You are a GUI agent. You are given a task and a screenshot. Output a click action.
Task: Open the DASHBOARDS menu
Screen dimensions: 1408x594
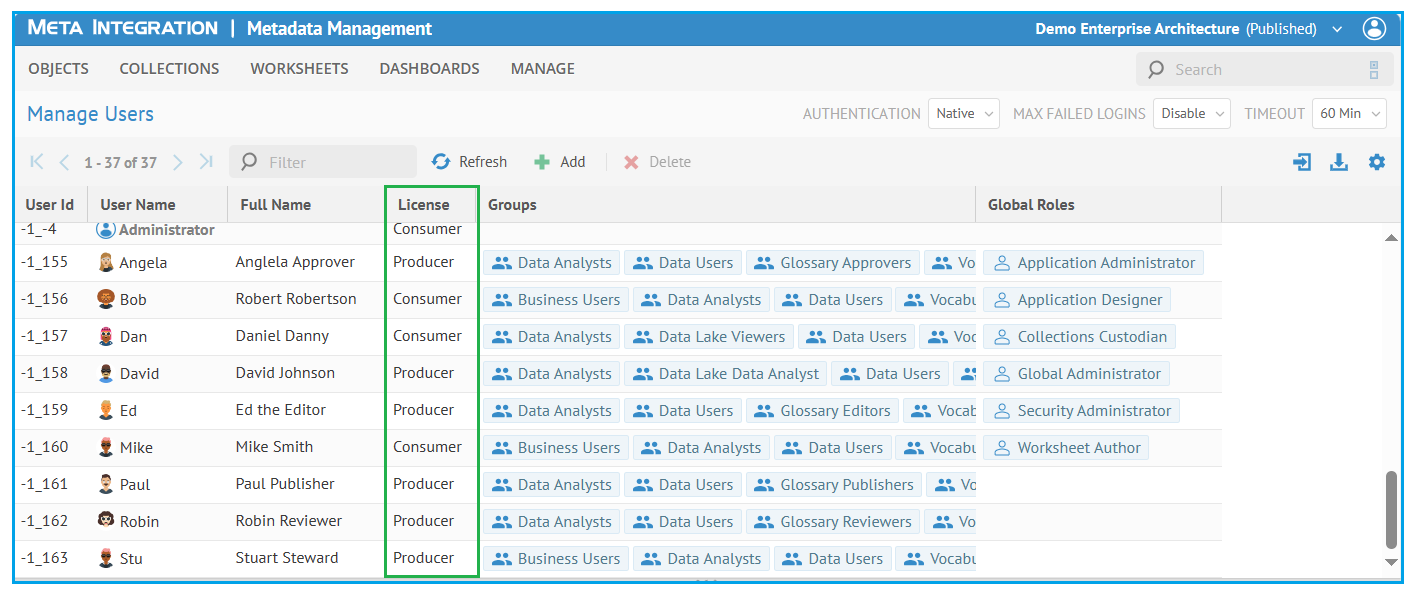429,69
